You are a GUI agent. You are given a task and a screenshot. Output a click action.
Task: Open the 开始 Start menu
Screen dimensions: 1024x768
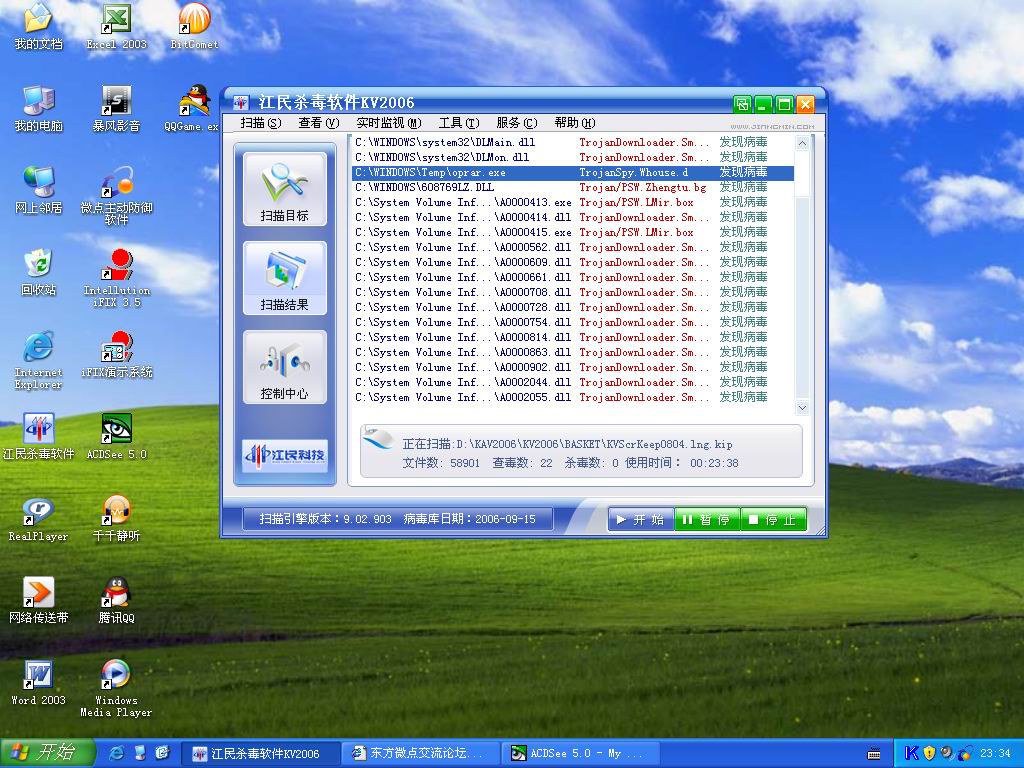[x=47, y=753]
